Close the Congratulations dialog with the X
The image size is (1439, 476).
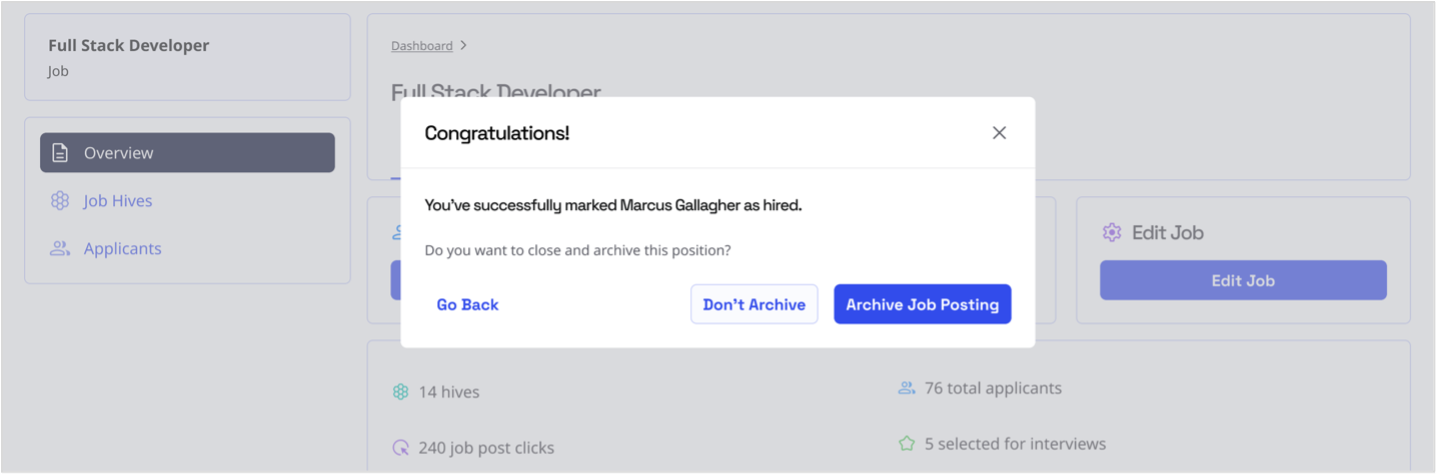pos(999,133)
